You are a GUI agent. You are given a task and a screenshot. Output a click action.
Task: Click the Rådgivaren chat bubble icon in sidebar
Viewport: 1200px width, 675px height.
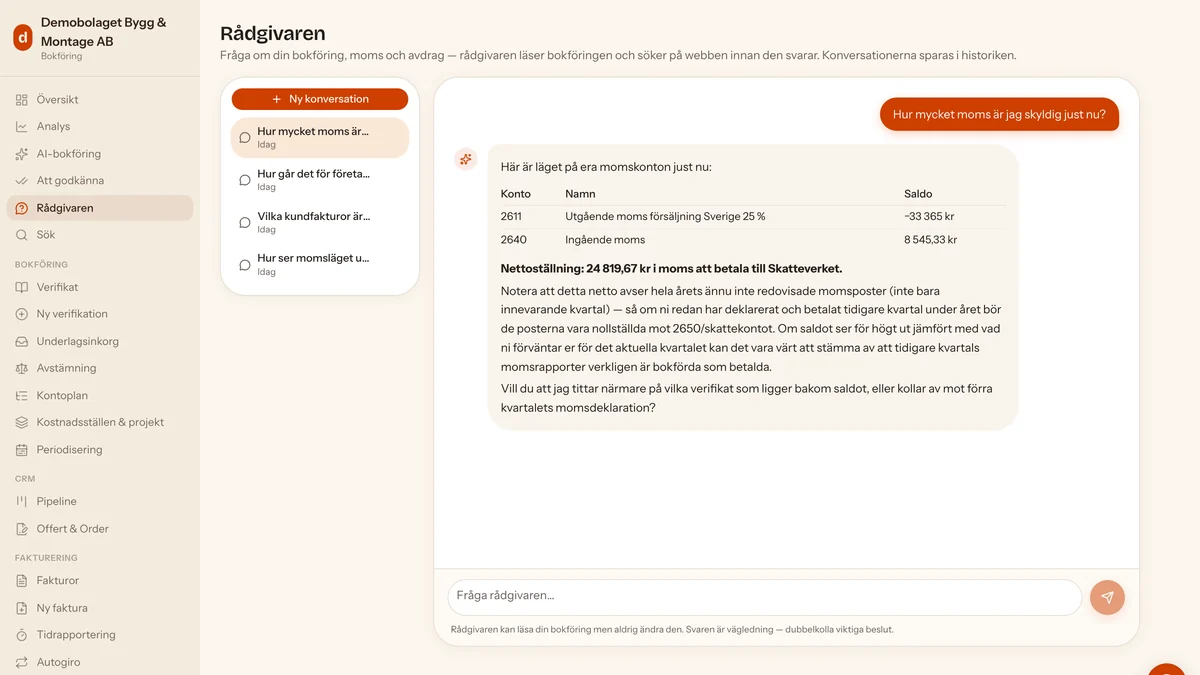click(x=22, y=208)
